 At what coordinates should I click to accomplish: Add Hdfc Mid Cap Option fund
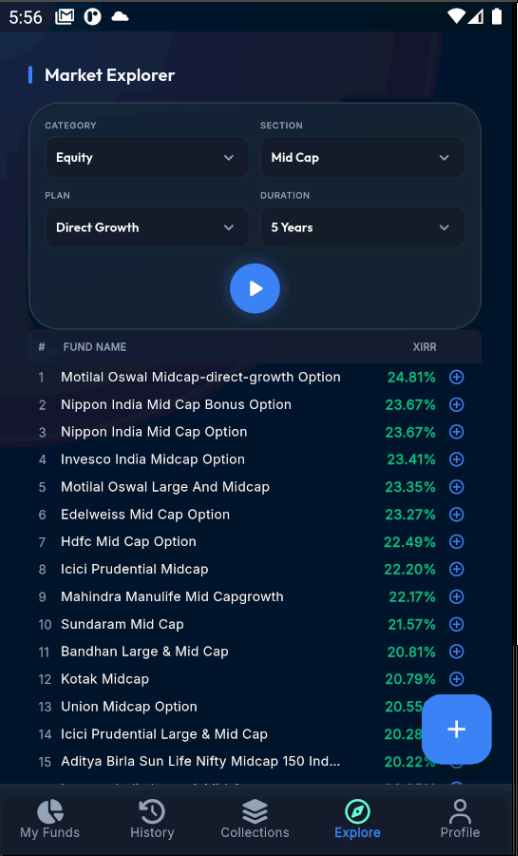[456, 542]
